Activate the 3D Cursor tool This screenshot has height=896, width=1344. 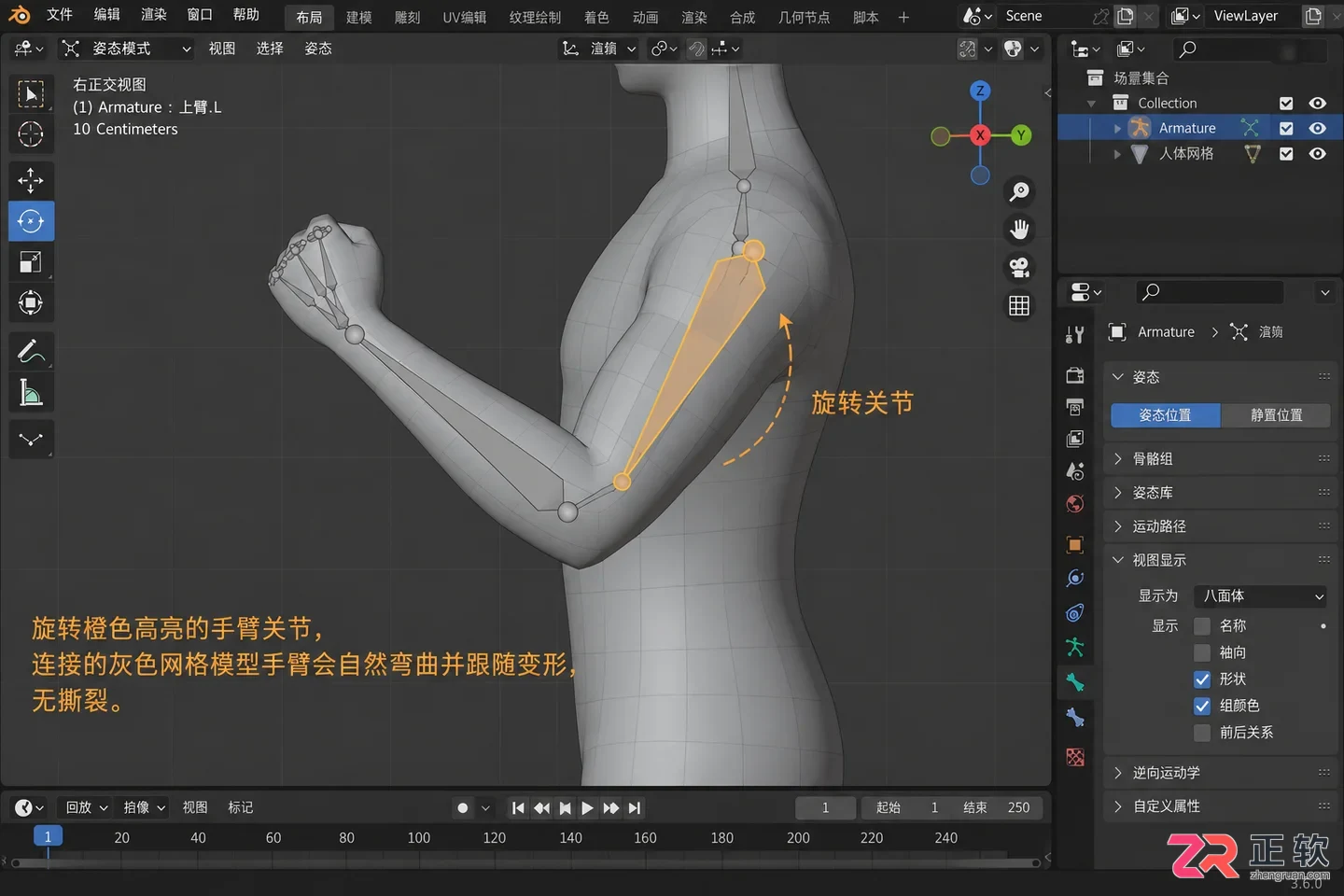pyautogui.click(x=31, y=134)
